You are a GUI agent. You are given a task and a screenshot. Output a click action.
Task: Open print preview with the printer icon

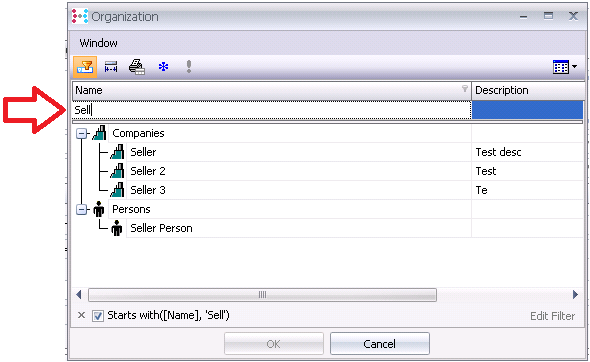point(137,67)
